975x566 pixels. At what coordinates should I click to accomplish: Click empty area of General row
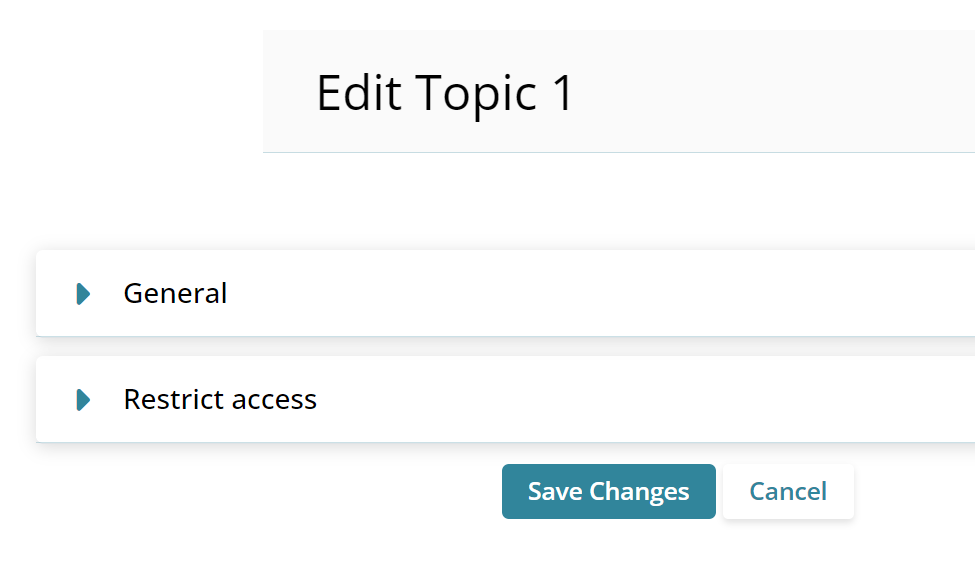(x=600, y=294)
